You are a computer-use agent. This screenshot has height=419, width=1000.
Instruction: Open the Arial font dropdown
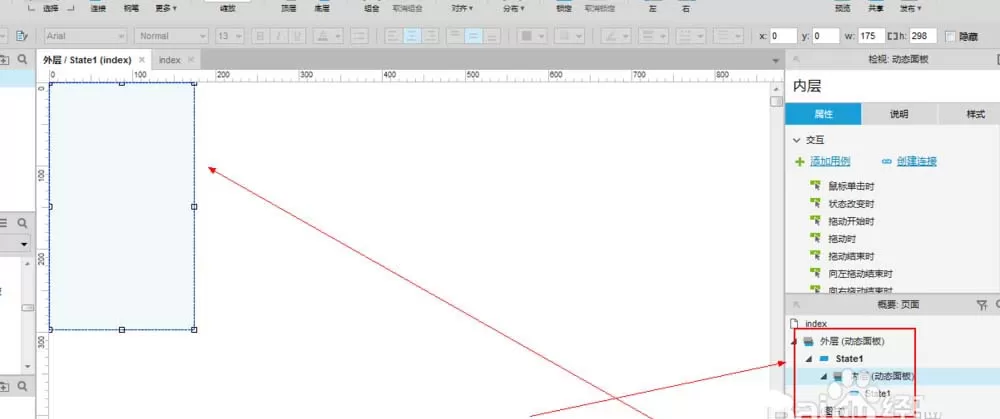pos(85,36)
